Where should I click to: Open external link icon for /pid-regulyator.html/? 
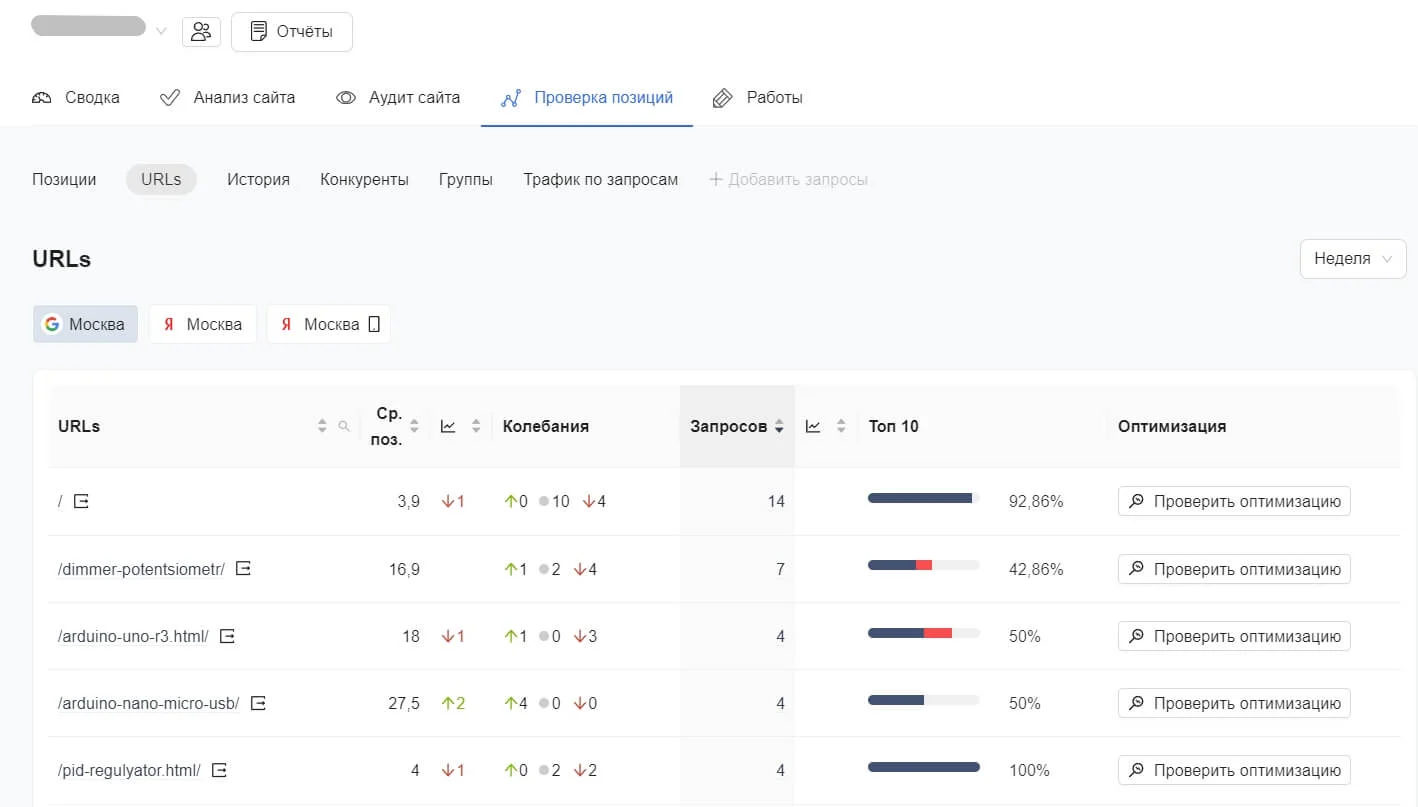click(219, 770)
